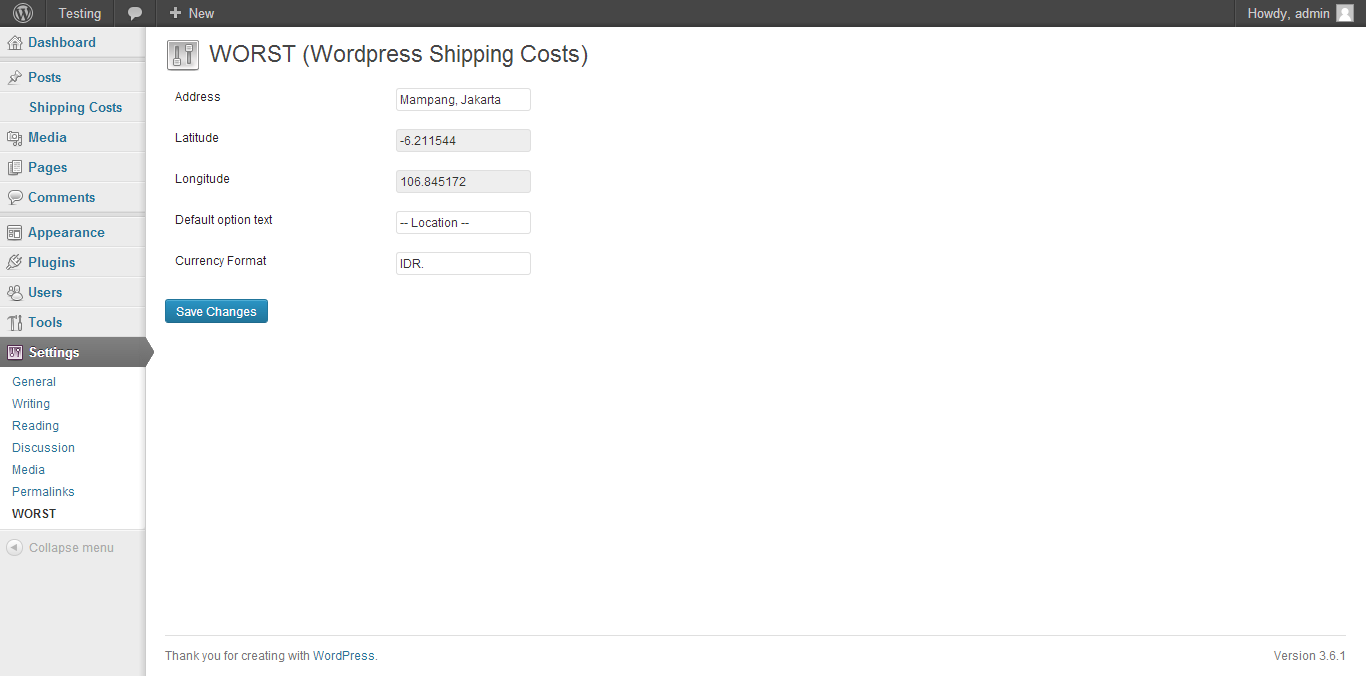Click the Pages sidebar icon
This screenshot has height=676, width=1366.
click(15, 168)
